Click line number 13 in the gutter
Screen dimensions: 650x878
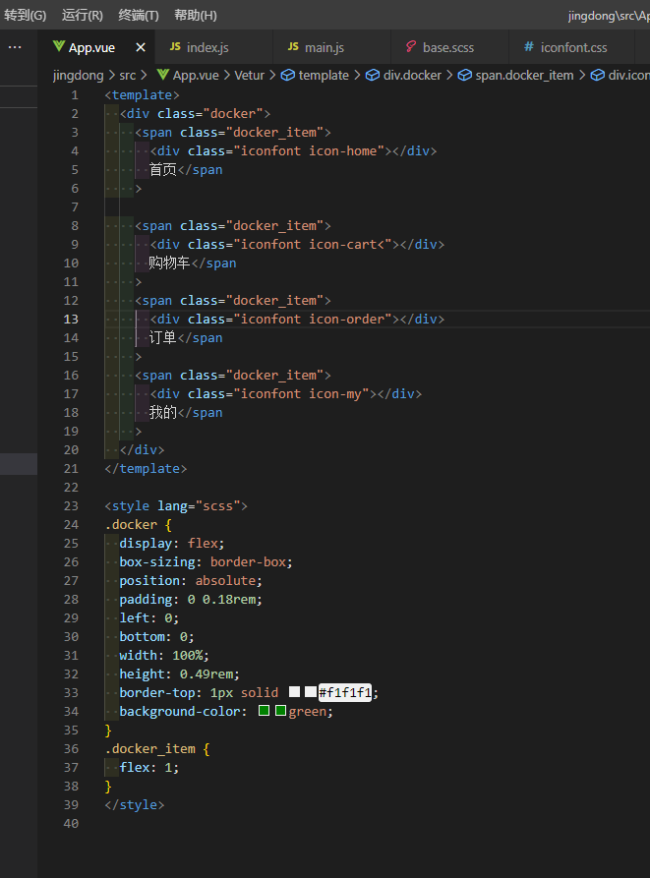point(71,319)
